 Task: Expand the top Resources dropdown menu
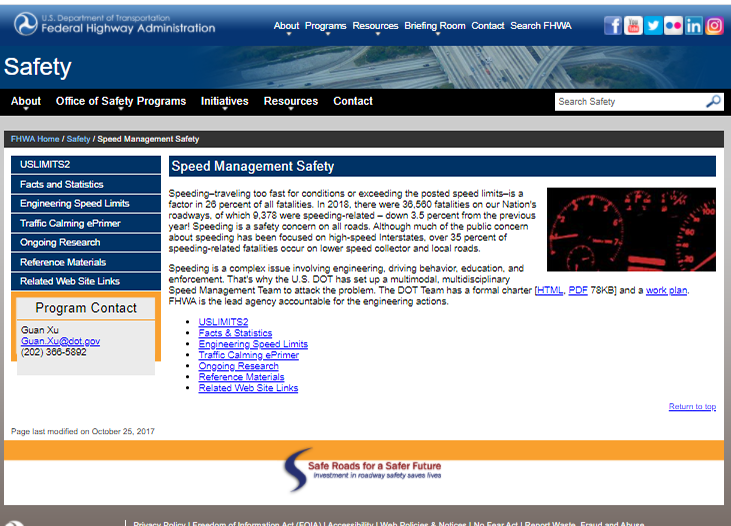[x=375, y=26]
